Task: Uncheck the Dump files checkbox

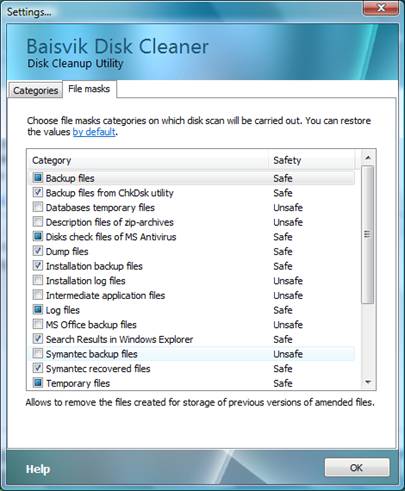Action: point(38,251)
